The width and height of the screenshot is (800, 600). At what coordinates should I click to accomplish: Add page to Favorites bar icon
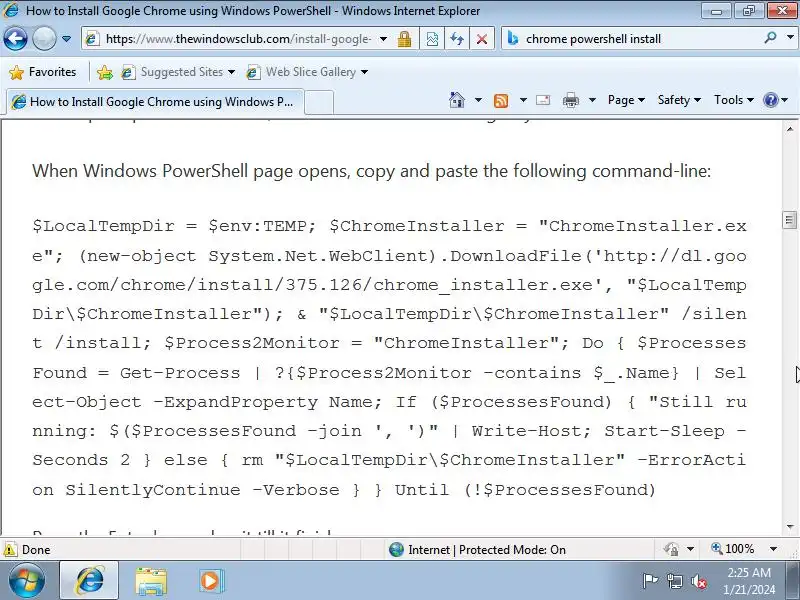point(105,72)
